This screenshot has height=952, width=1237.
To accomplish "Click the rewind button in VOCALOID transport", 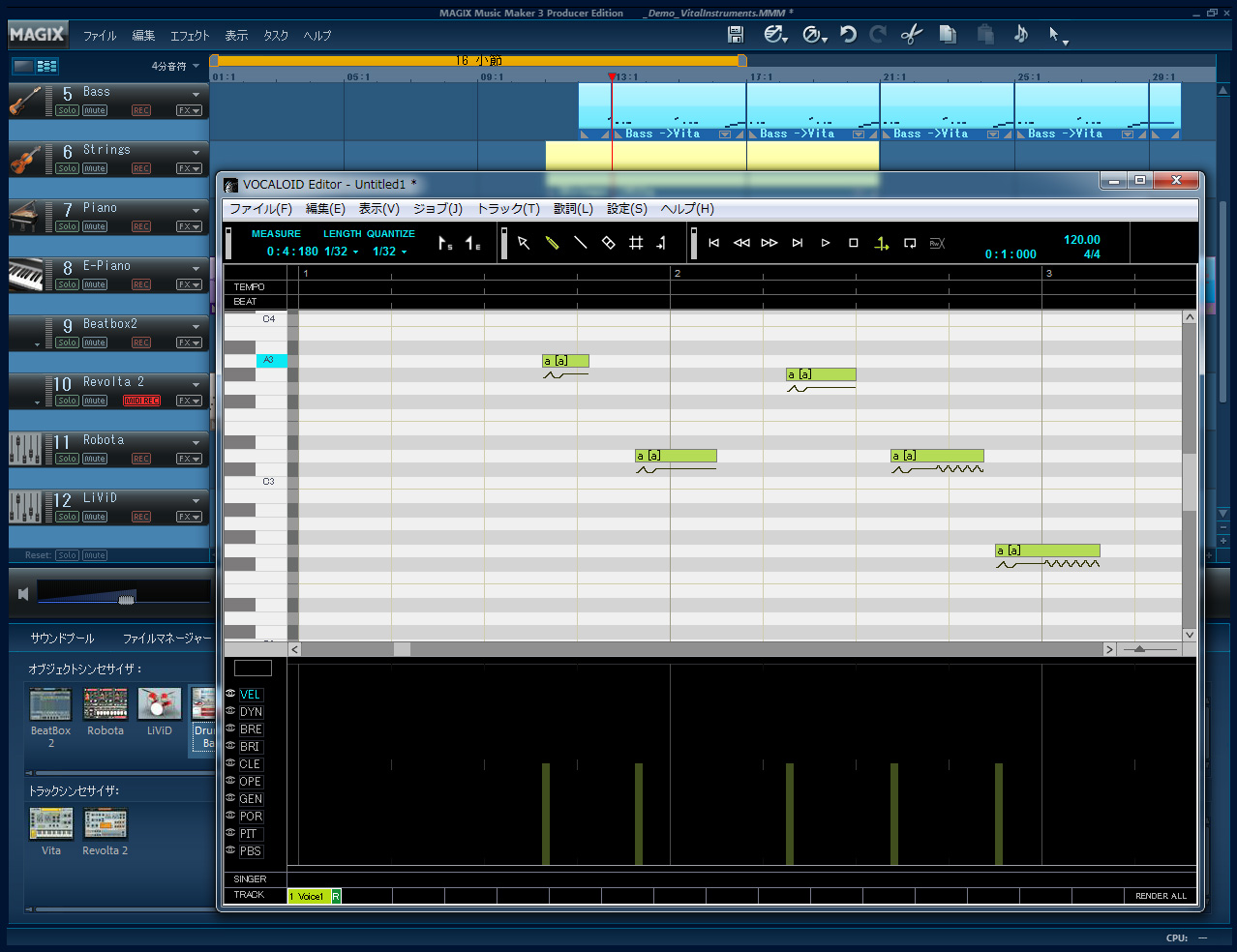I will tap(741, 243).
